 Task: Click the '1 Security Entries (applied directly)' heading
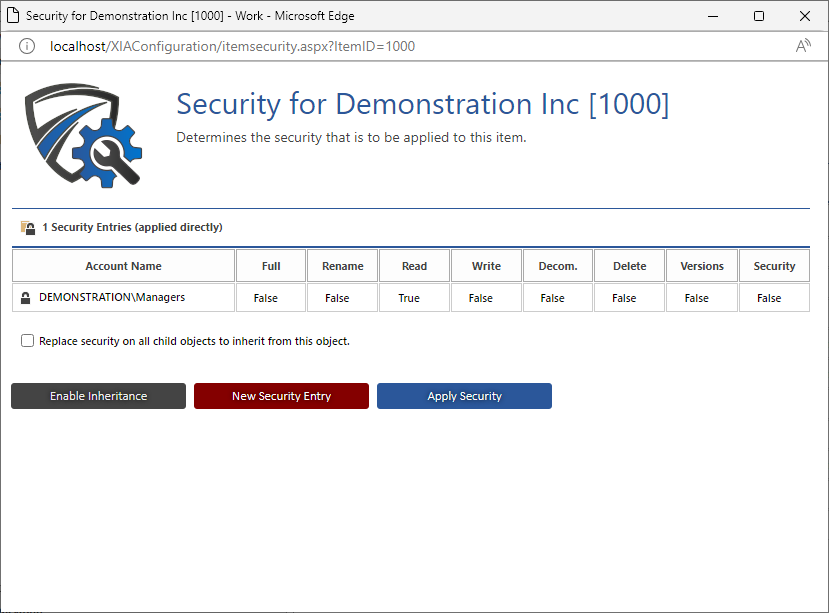coord(132,227)
